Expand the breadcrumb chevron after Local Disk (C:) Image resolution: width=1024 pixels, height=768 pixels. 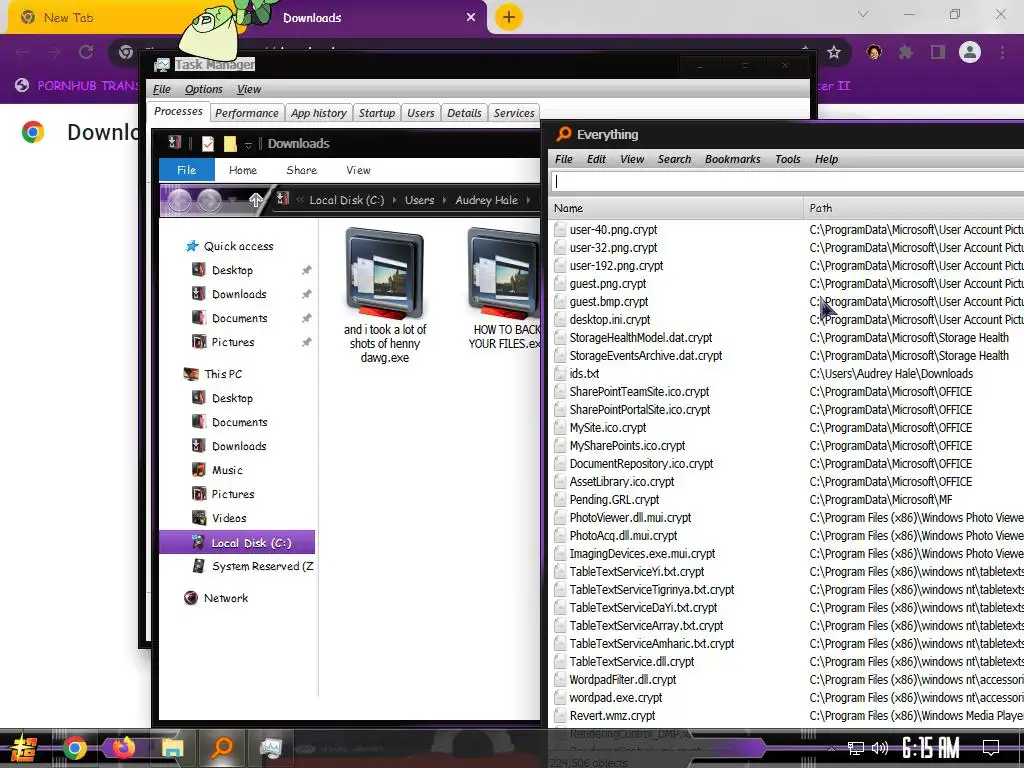pyautogui.click(x=394, y=200)
